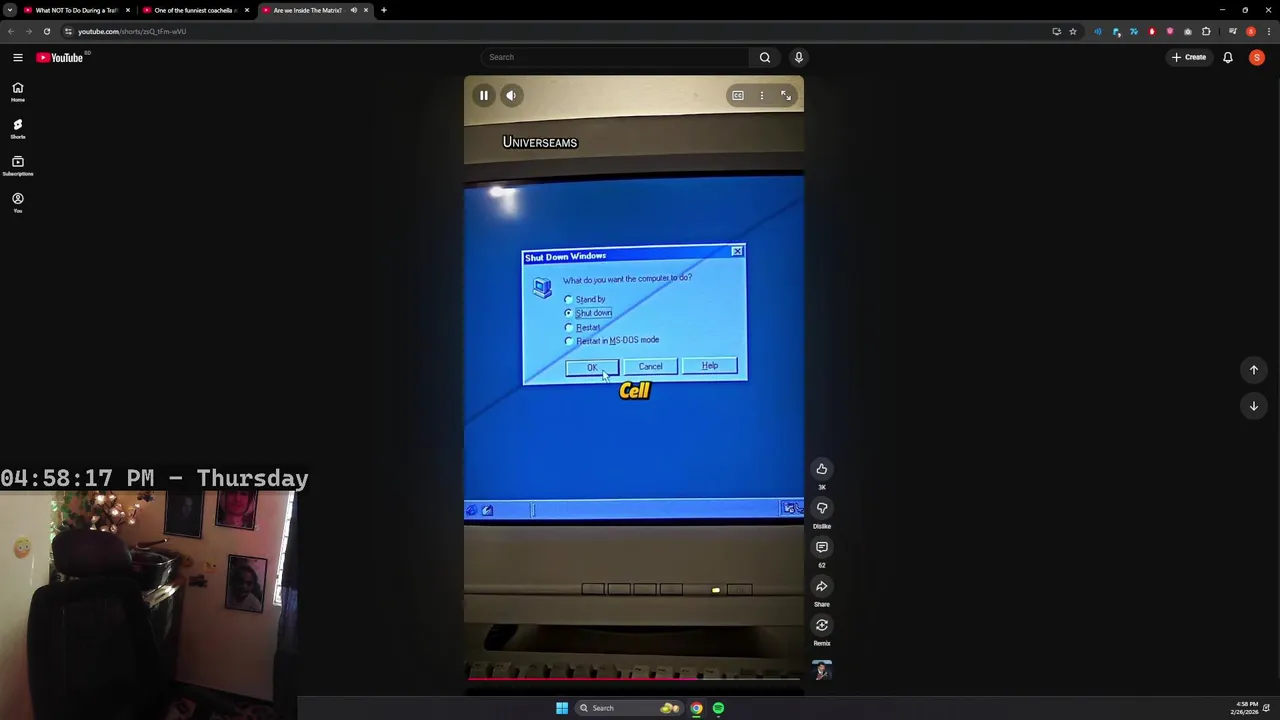Open Chrome media controls icon
The height and width of the screenshot is (720, 1280).
click(1232, 31)
